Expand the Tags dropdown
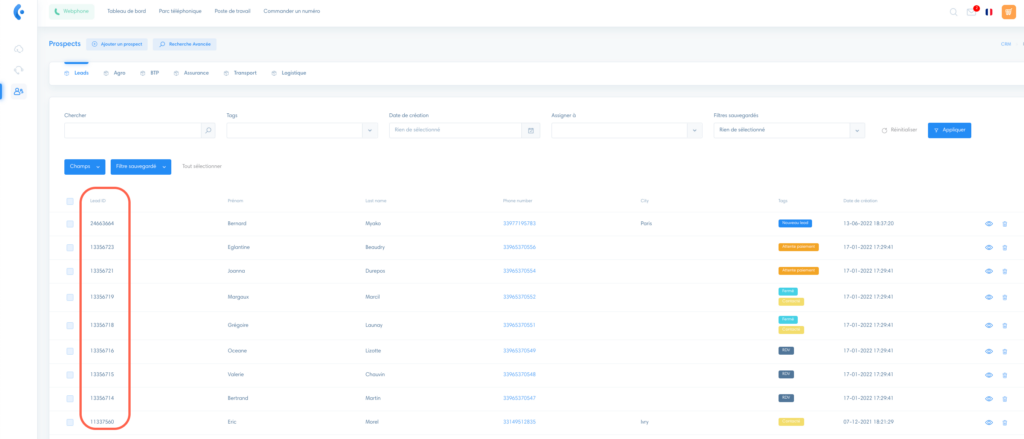 369,130
